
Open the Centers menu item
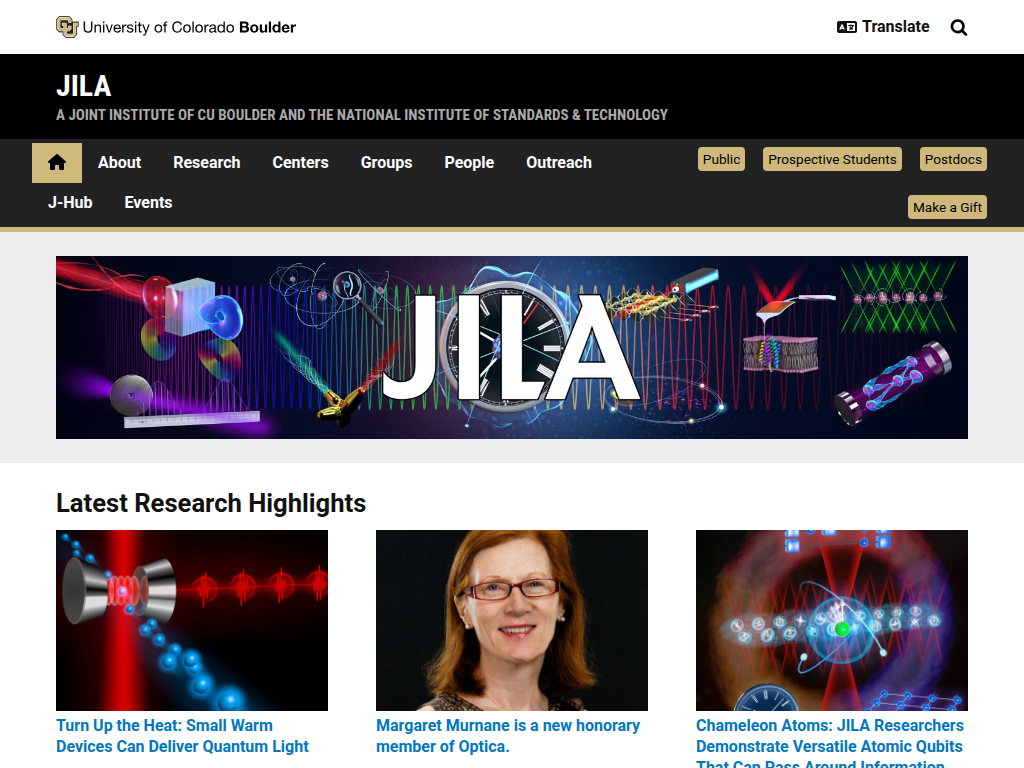(300, 163)
